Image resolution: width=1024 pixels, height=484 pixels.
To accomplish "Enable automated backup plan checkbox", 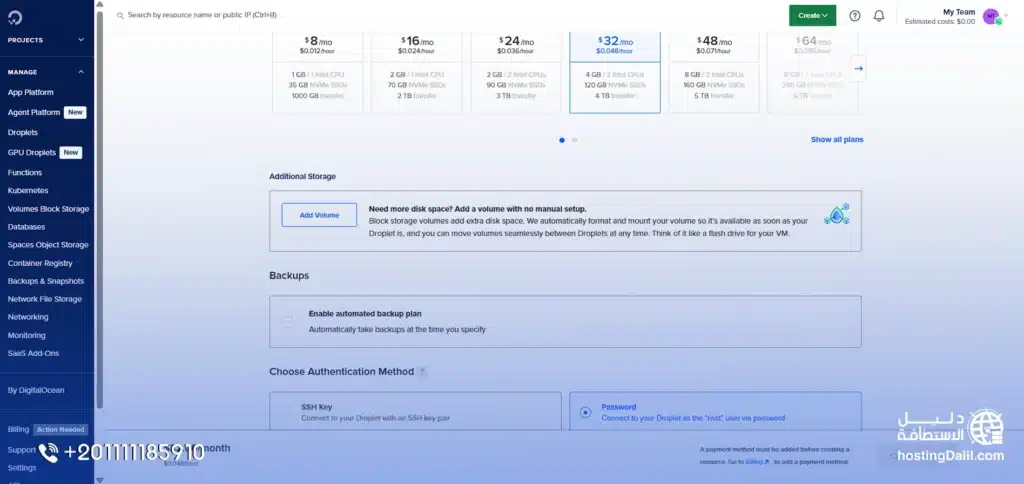I will click(288, 321).
